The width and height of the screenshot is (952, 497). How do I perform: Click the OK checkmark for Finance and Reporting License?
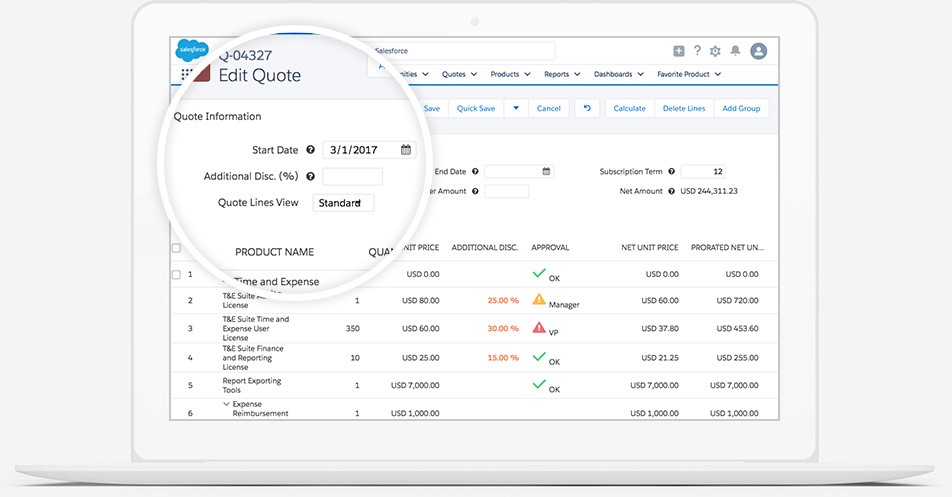(x=539, y=357)
